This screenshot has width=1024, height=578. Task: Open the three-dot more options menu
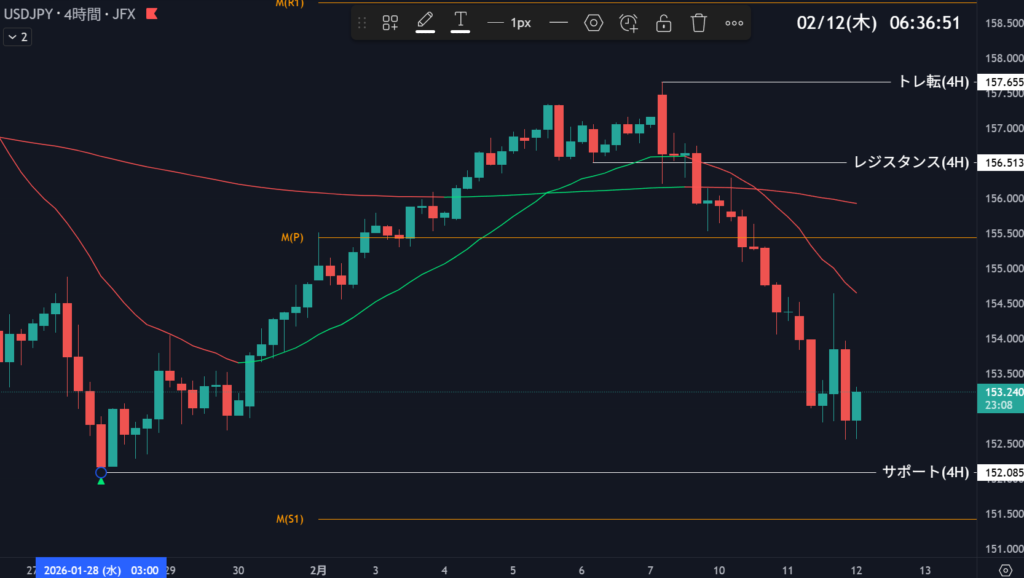734,23
